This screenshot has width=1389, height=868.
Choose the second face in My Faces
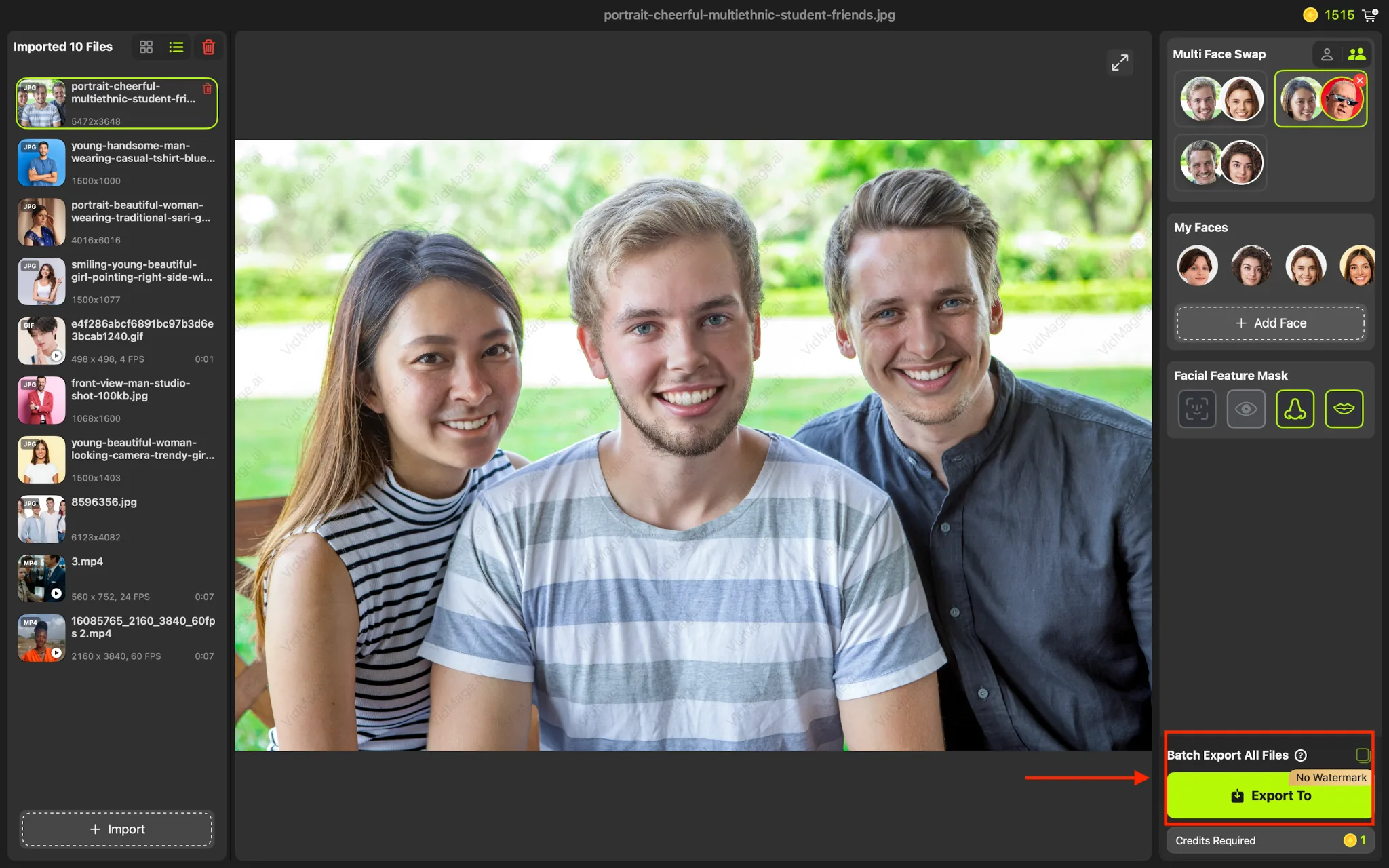[1251, 265]
